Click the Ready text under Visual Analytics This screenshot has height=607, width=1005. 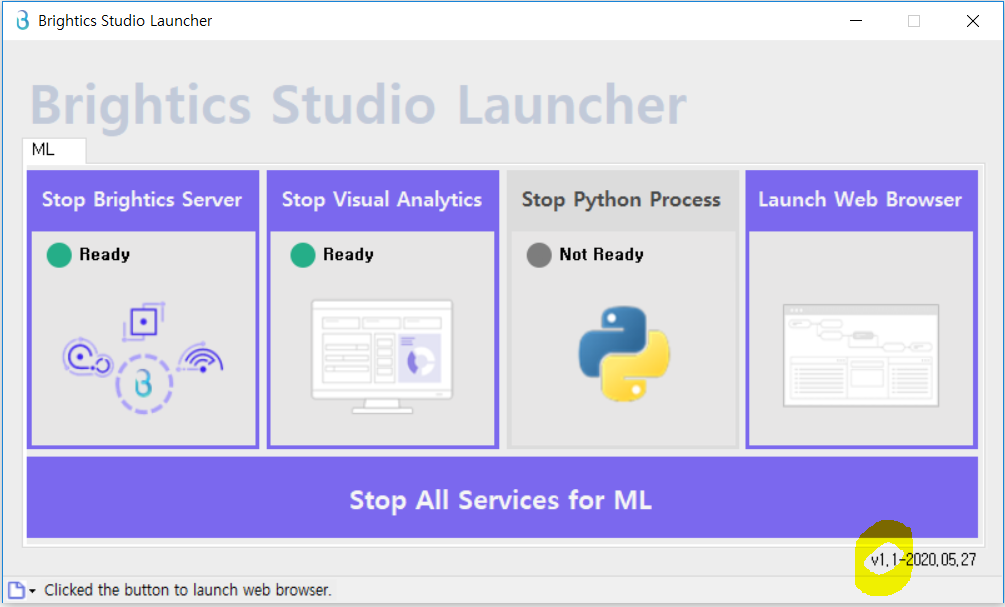348,254
